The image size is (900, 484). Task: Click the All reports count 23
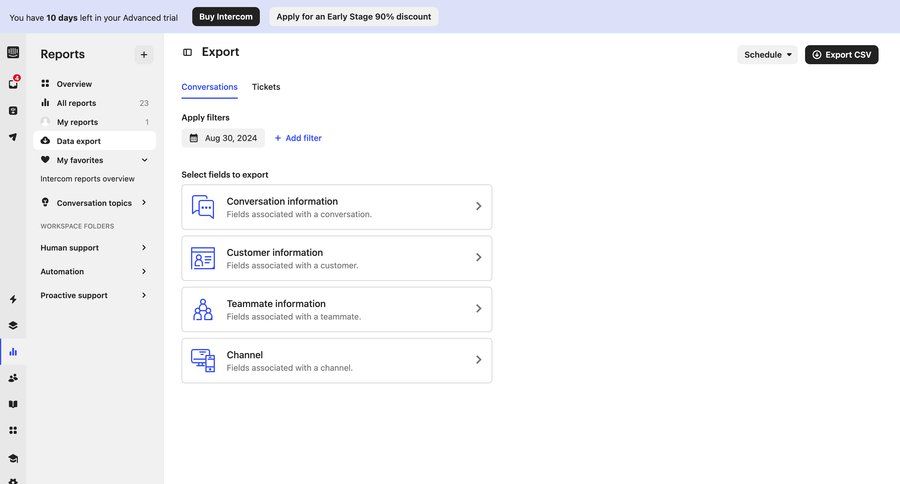click(x=144, y=103)
